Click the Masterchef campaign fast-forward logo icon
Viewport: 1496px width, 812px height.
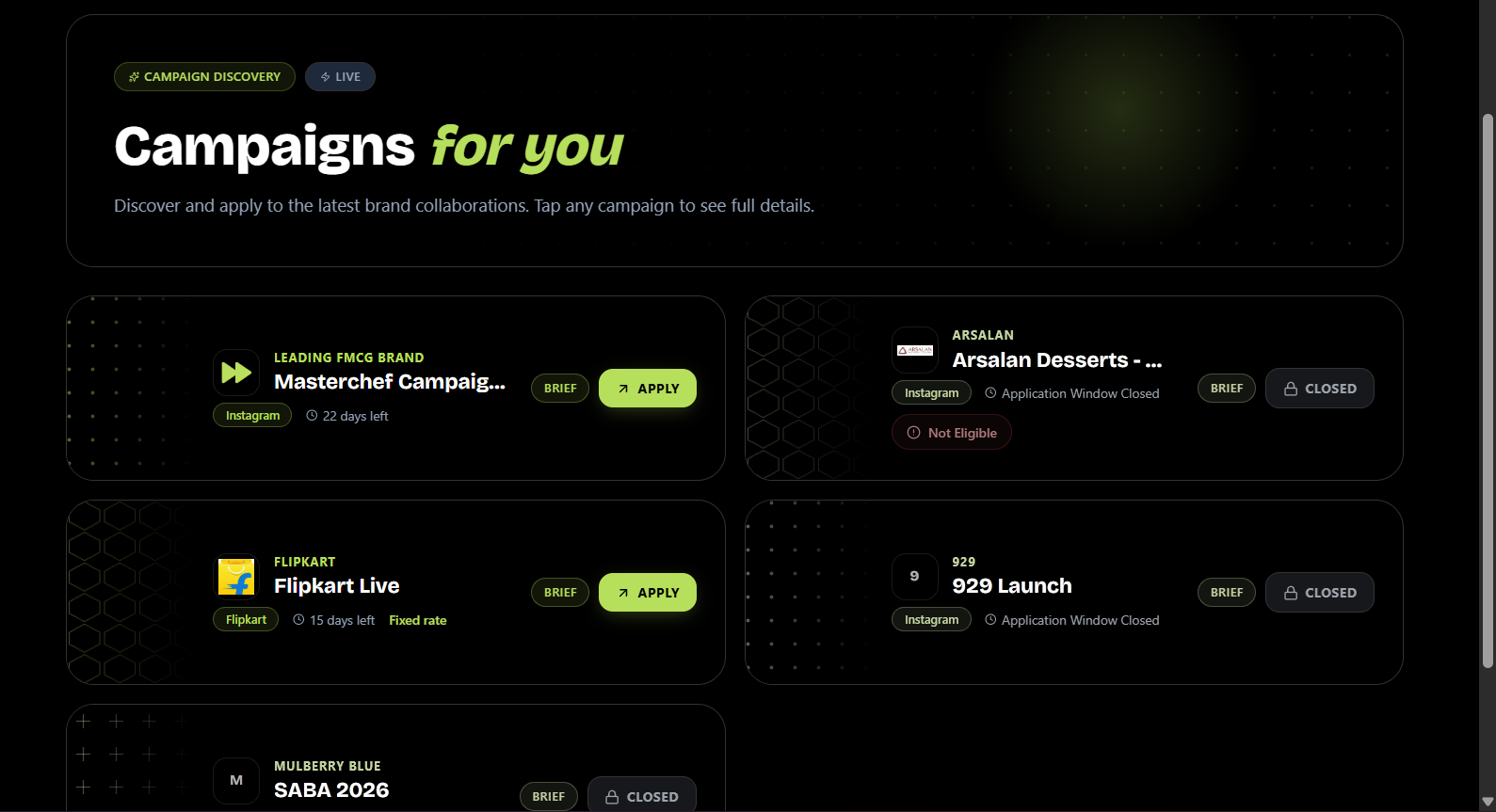236,373
